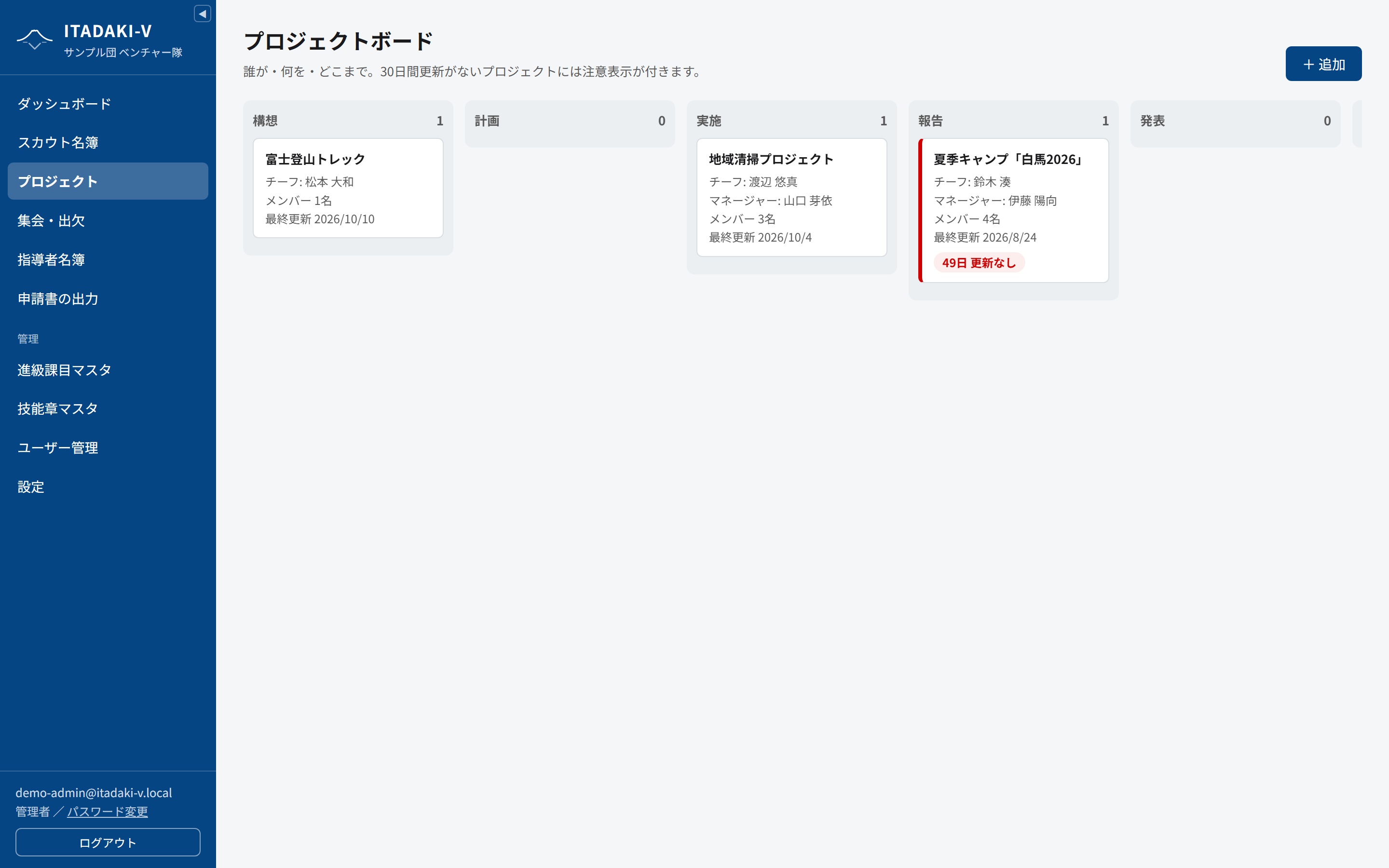Screen dimensions: 1389x868
Task: Click the 49日 更新なし warning badge
Action: pyautogui.click(x=979, y=262)
